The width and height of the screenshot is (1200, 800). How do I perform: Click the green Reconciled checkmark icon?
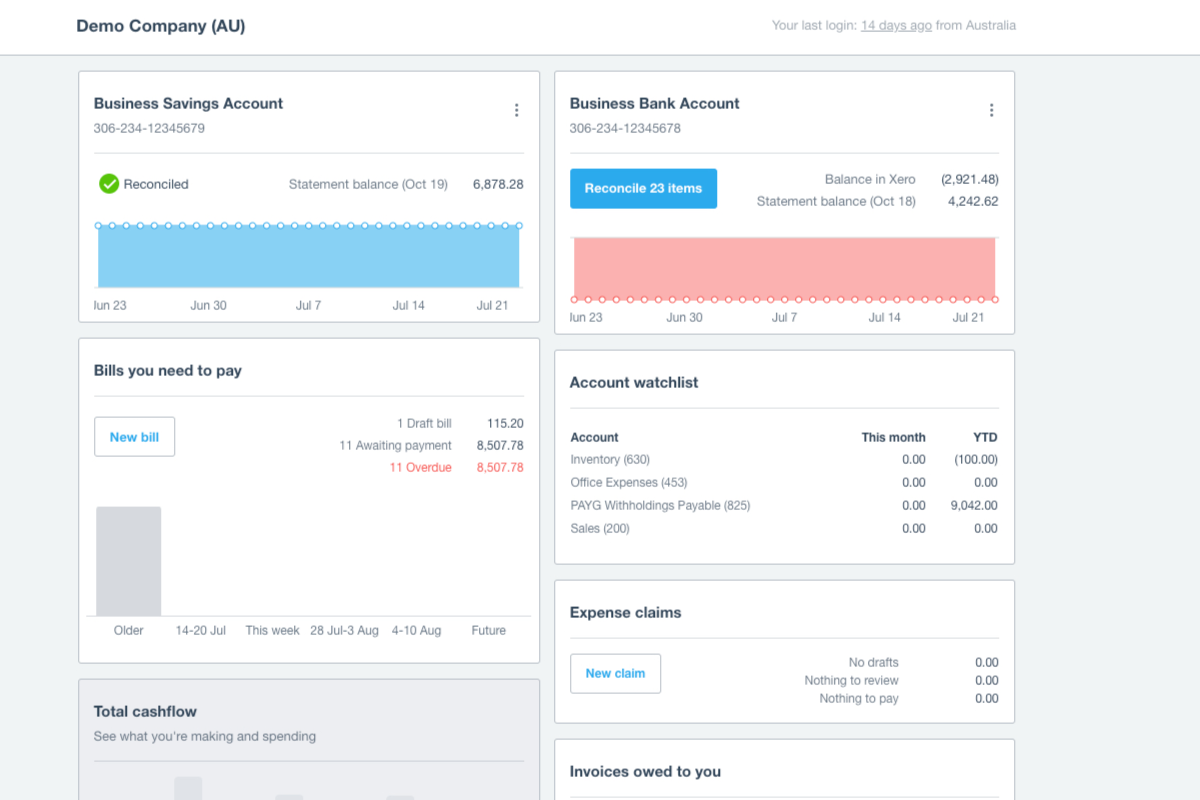coord(108,184)
